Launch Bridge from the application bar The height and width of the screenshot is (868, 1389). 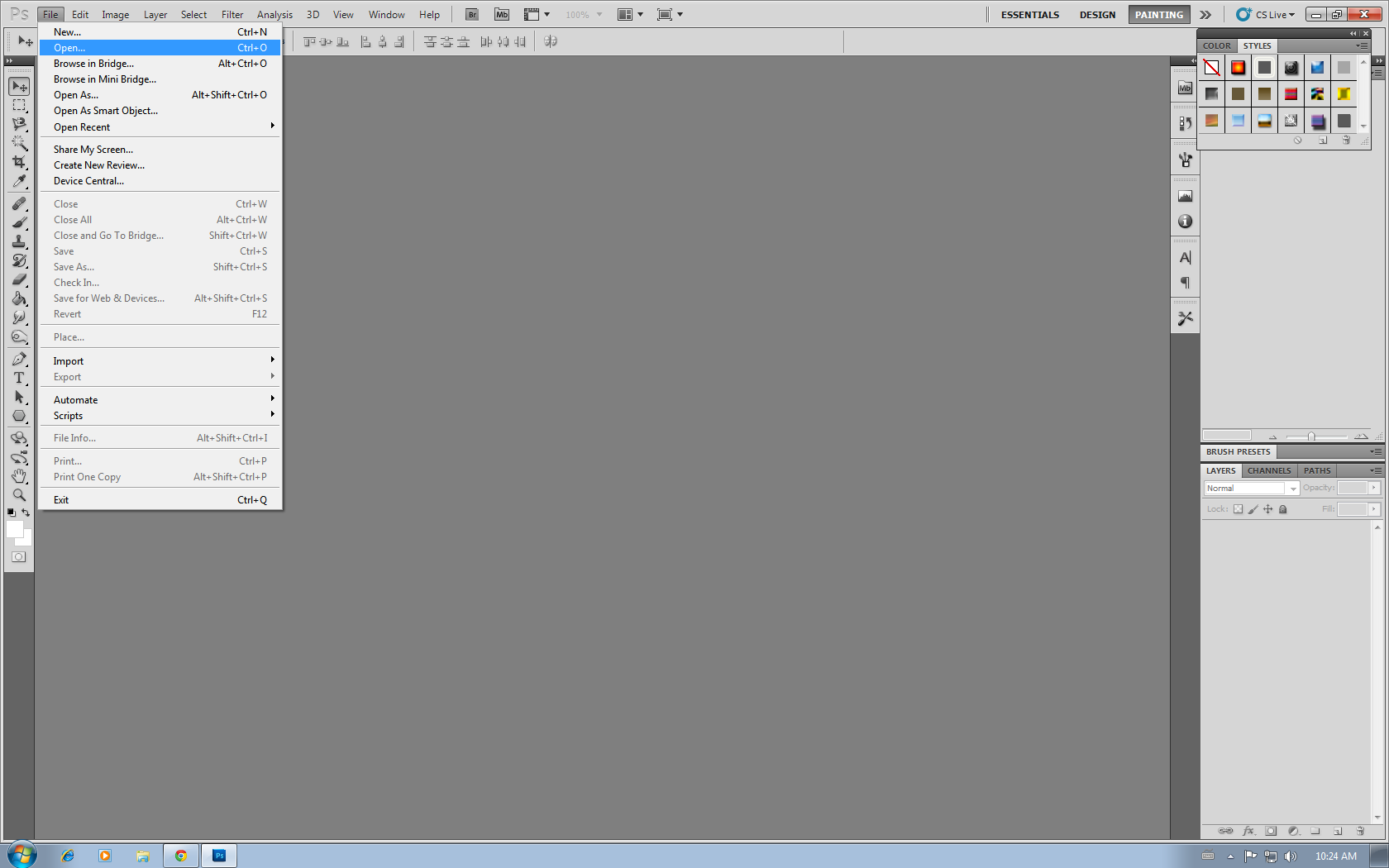click(x=471, y=14)
